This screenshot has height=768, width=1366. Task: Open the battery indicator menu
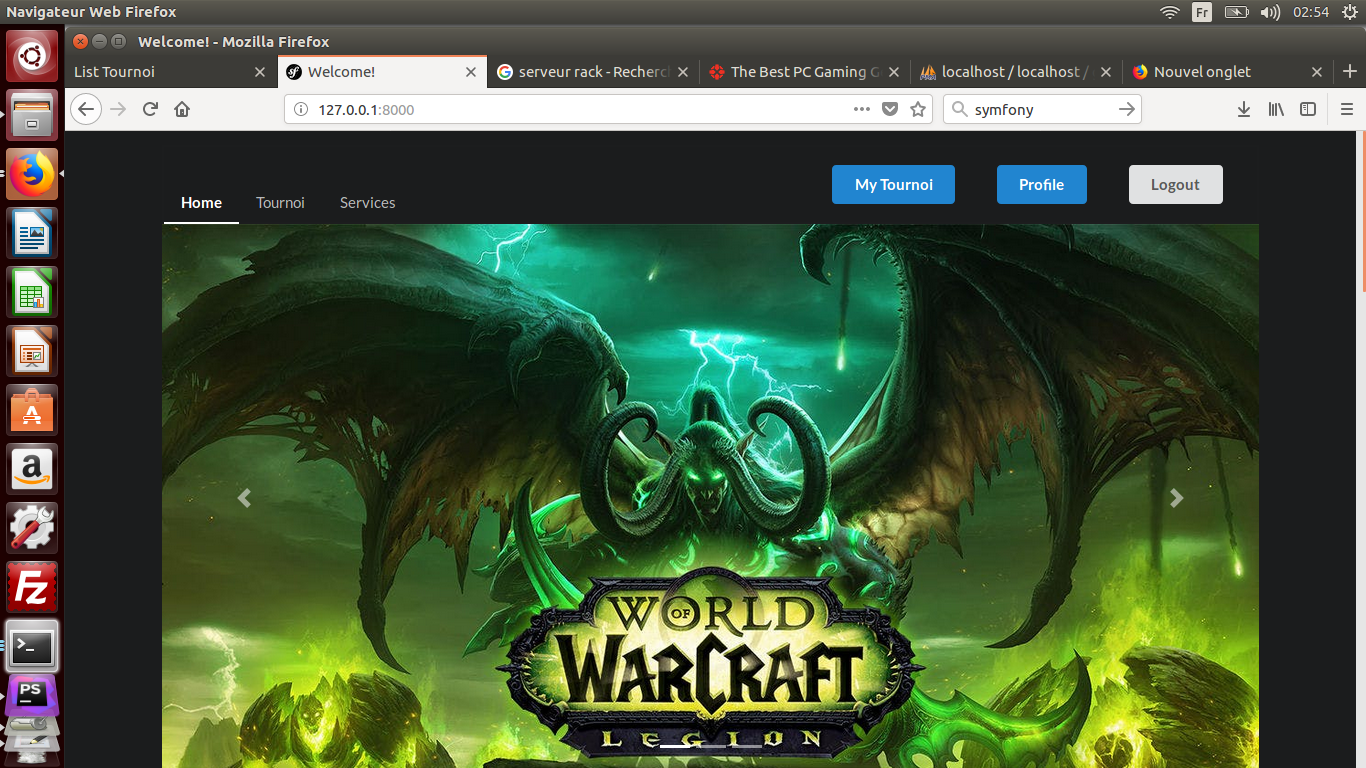coord(1237,12)
